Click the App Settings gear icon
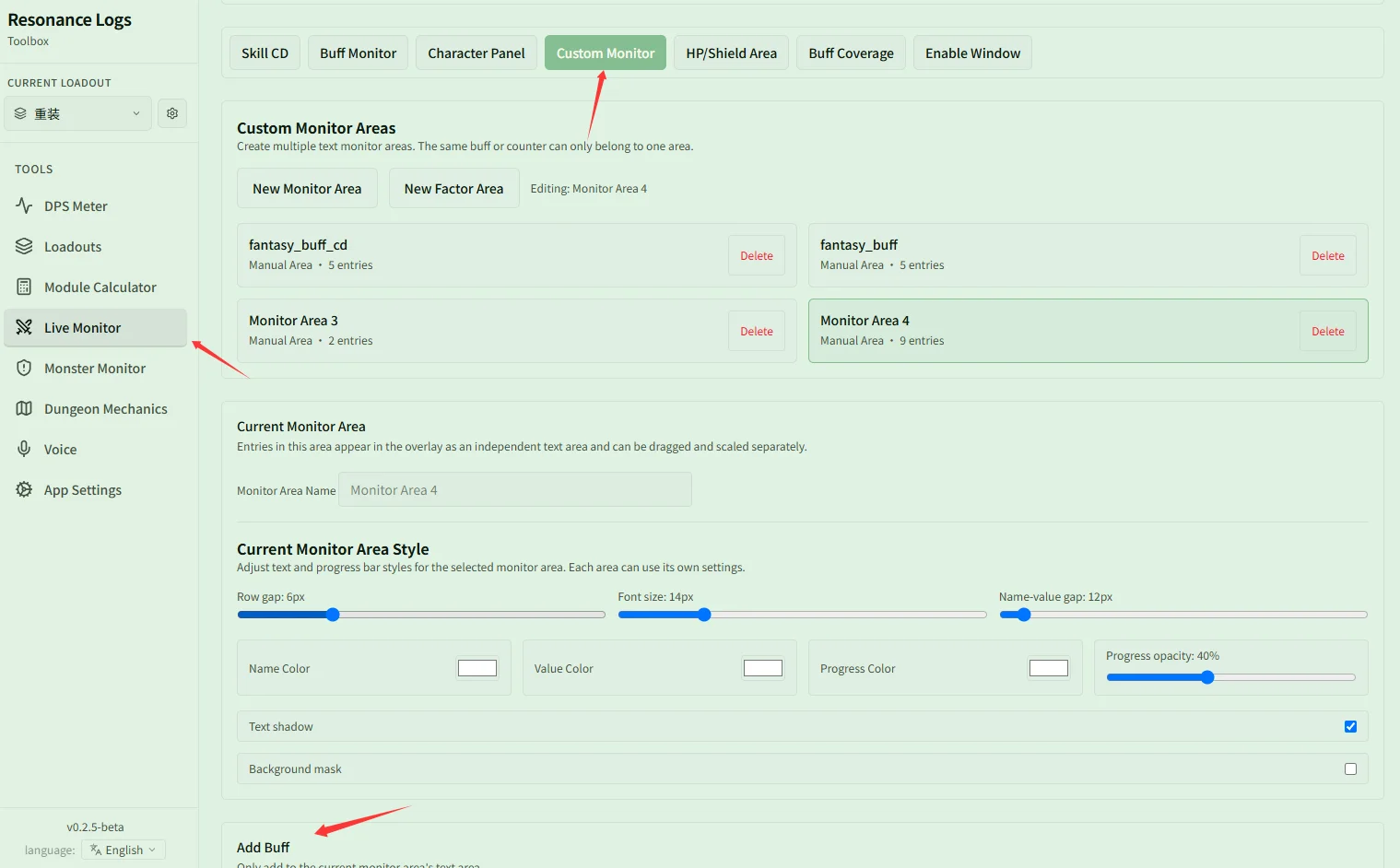The height and width of the screenshot is (868, 1400). click(24, 489)
